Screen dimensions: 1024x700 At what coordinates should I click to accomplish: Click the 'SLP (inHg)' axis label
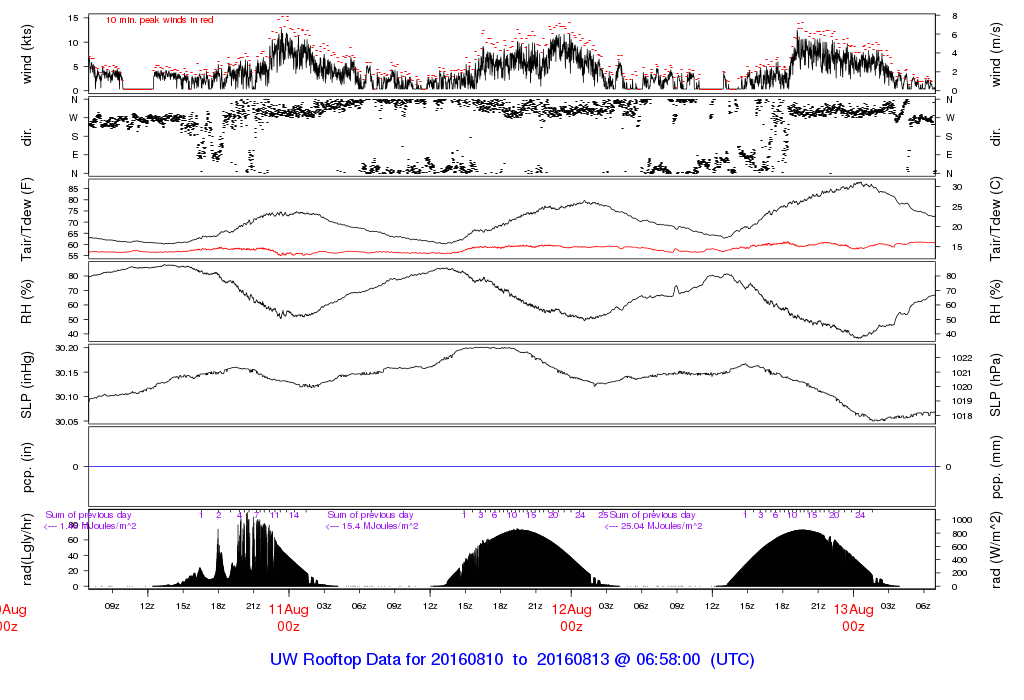[28, 386]
